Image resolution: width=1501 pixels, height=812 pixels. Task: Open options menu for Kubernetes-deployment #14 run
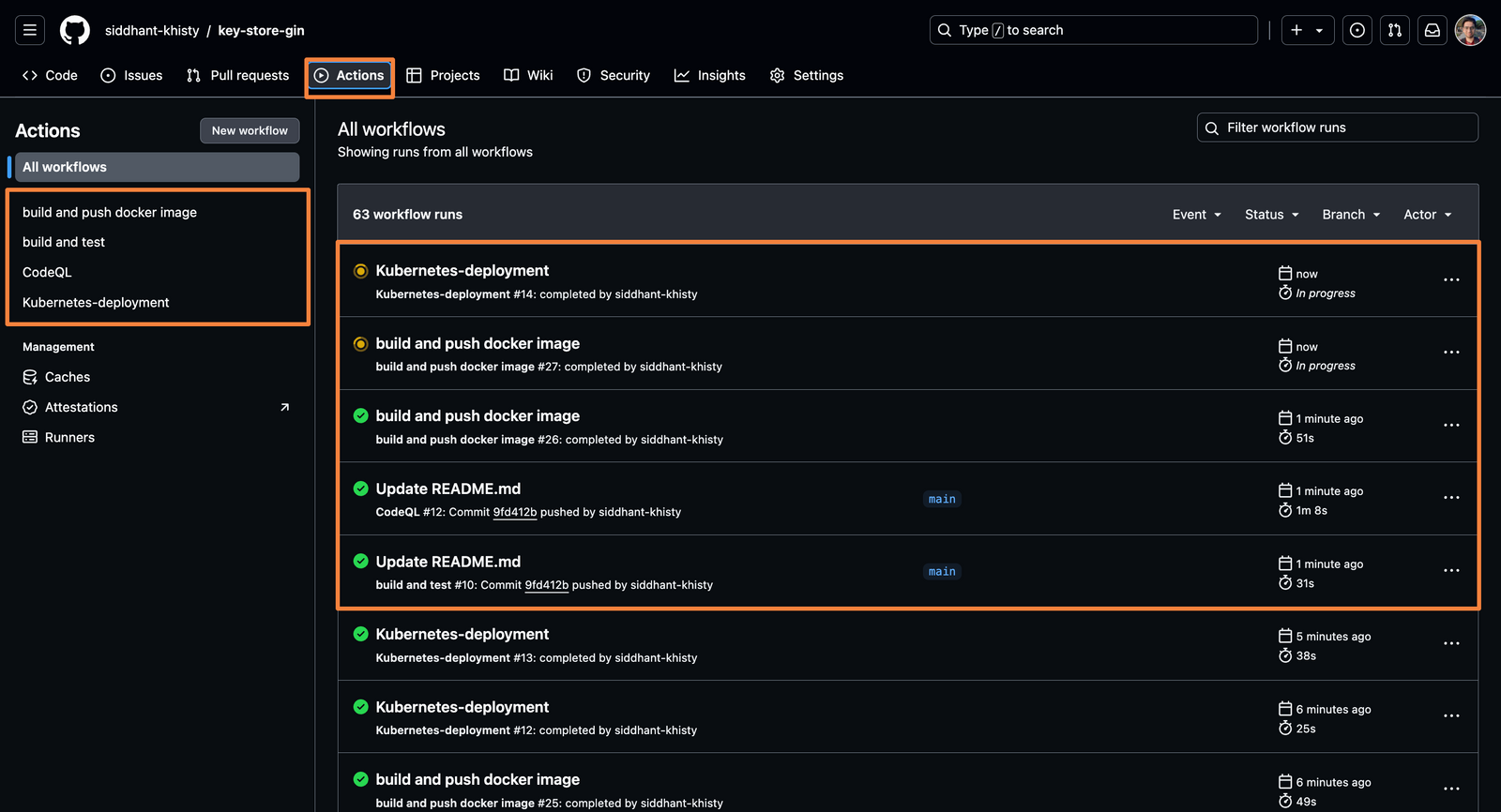1450,280
